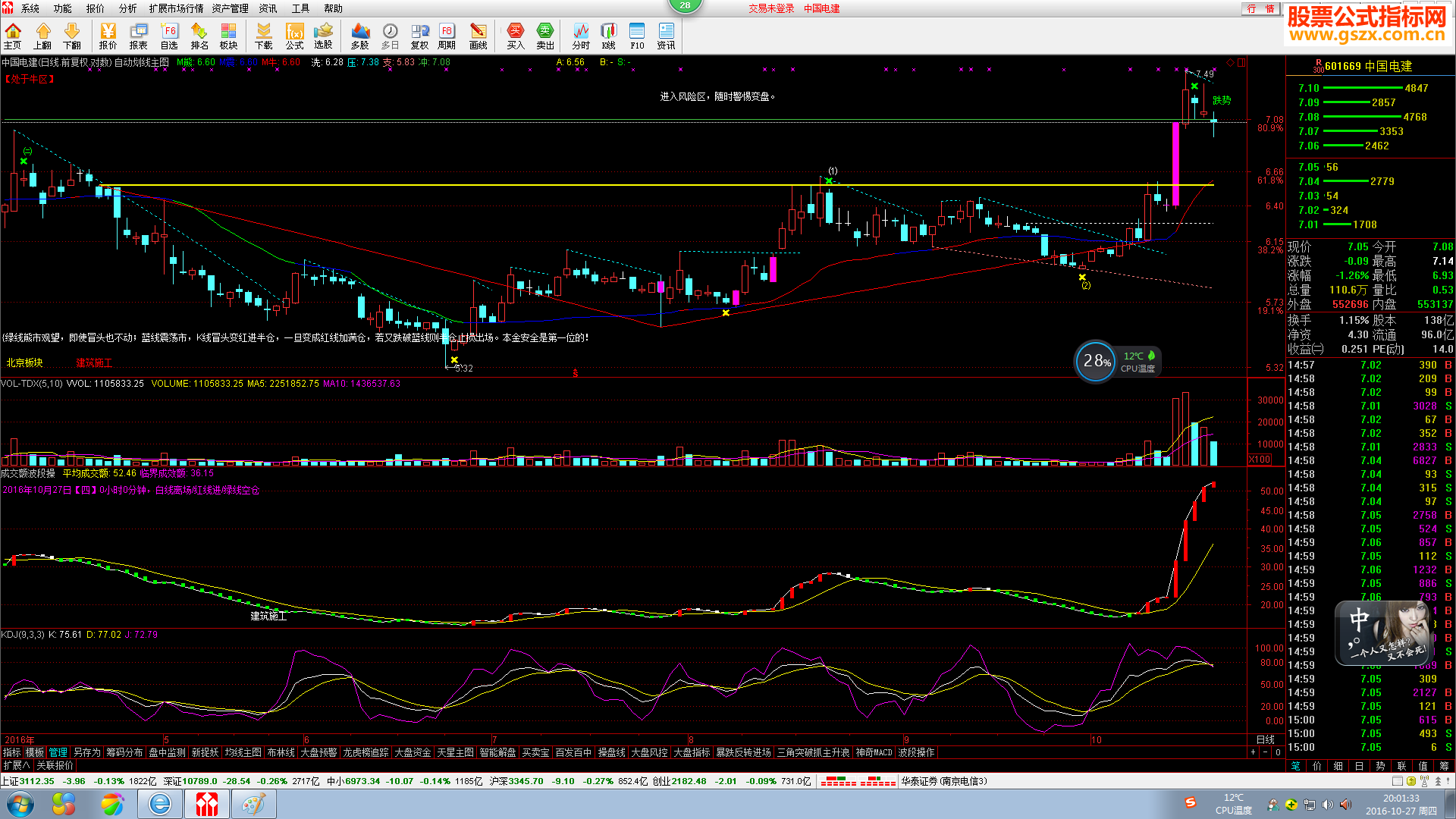Open the 功能 menu
1456x819 pixels.
click(62, 8)
